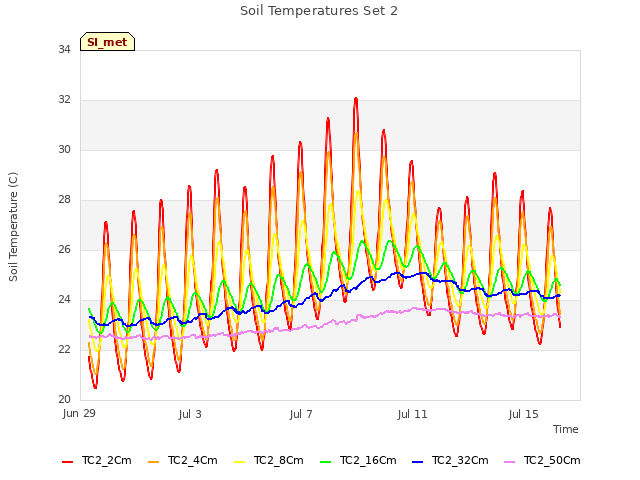
Task: Click the chart title Soil Temperatures Set 2
Action: [x=319, y=11]
